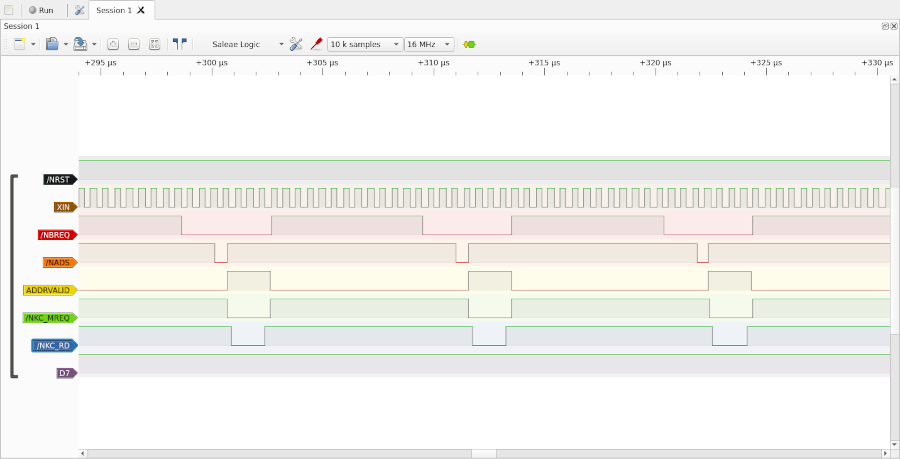The image size is (900, 459).
Task: Select the ADDRVALID channel label
Action: click(x=49, y=290)
